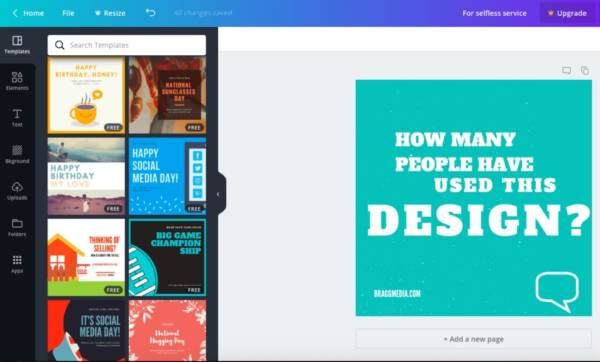Focus the Search Templates field
The height and width of the screenshot is (362, 600).
[x=127, y=45]
